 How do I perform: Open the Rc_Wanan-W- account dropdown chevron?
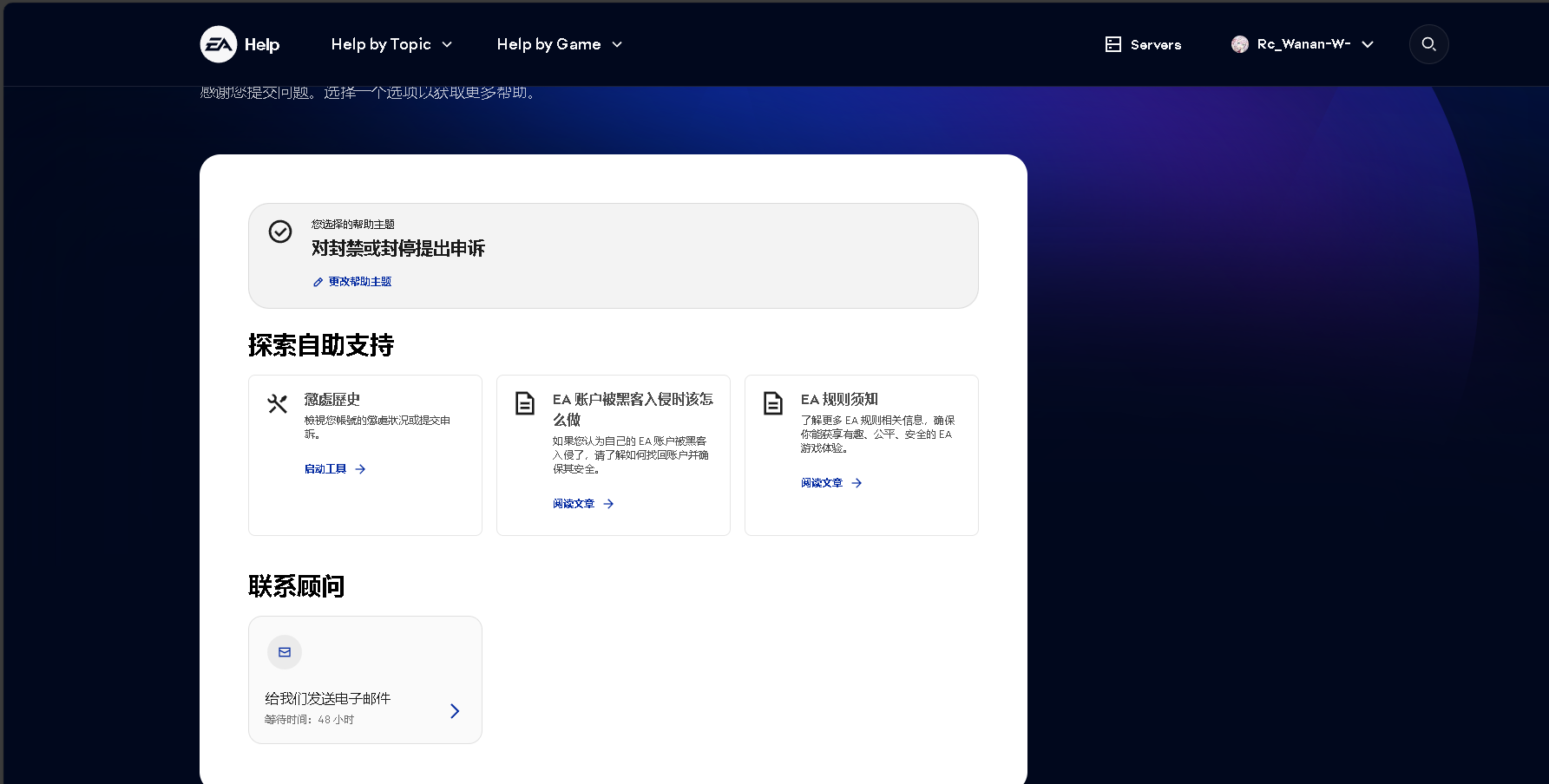1368,44
